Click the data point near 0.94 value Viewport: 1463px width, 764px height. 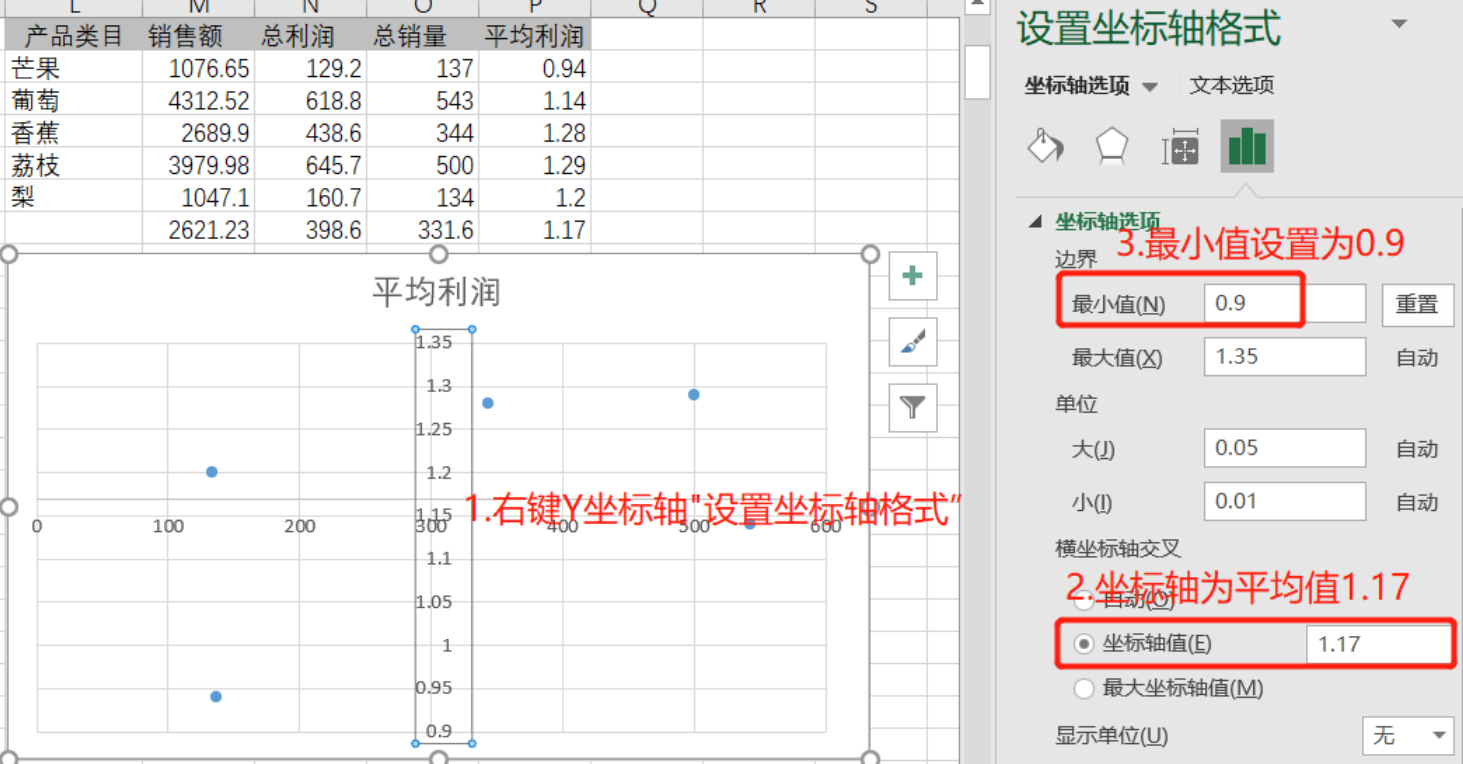(216, 697)
